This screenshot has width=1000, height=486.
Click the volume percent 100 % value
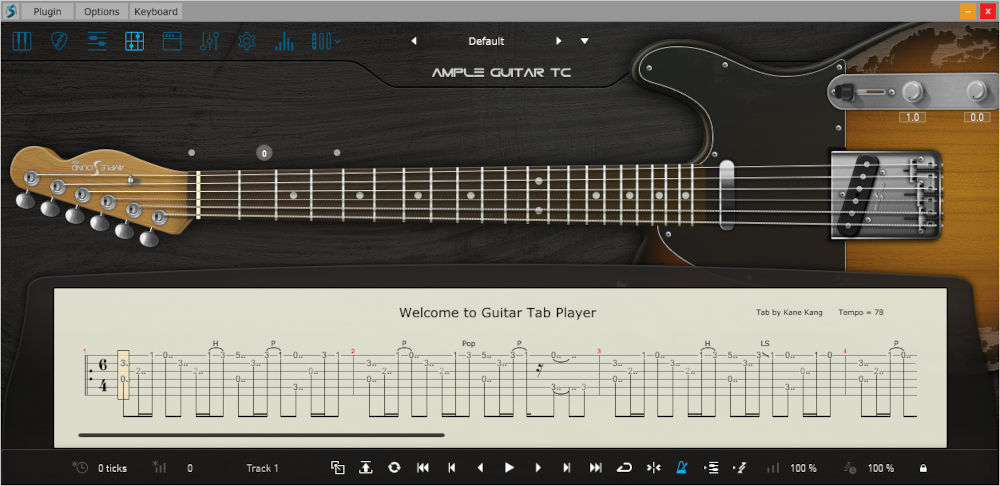click(804, 469)
